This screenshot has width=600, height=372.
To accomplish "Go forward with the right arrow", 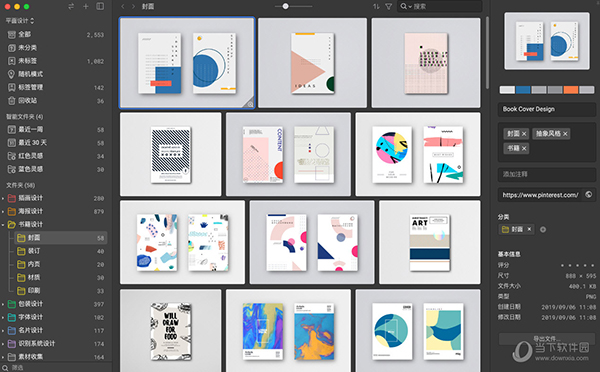I will pyautogui.click(x=133, y=7).
